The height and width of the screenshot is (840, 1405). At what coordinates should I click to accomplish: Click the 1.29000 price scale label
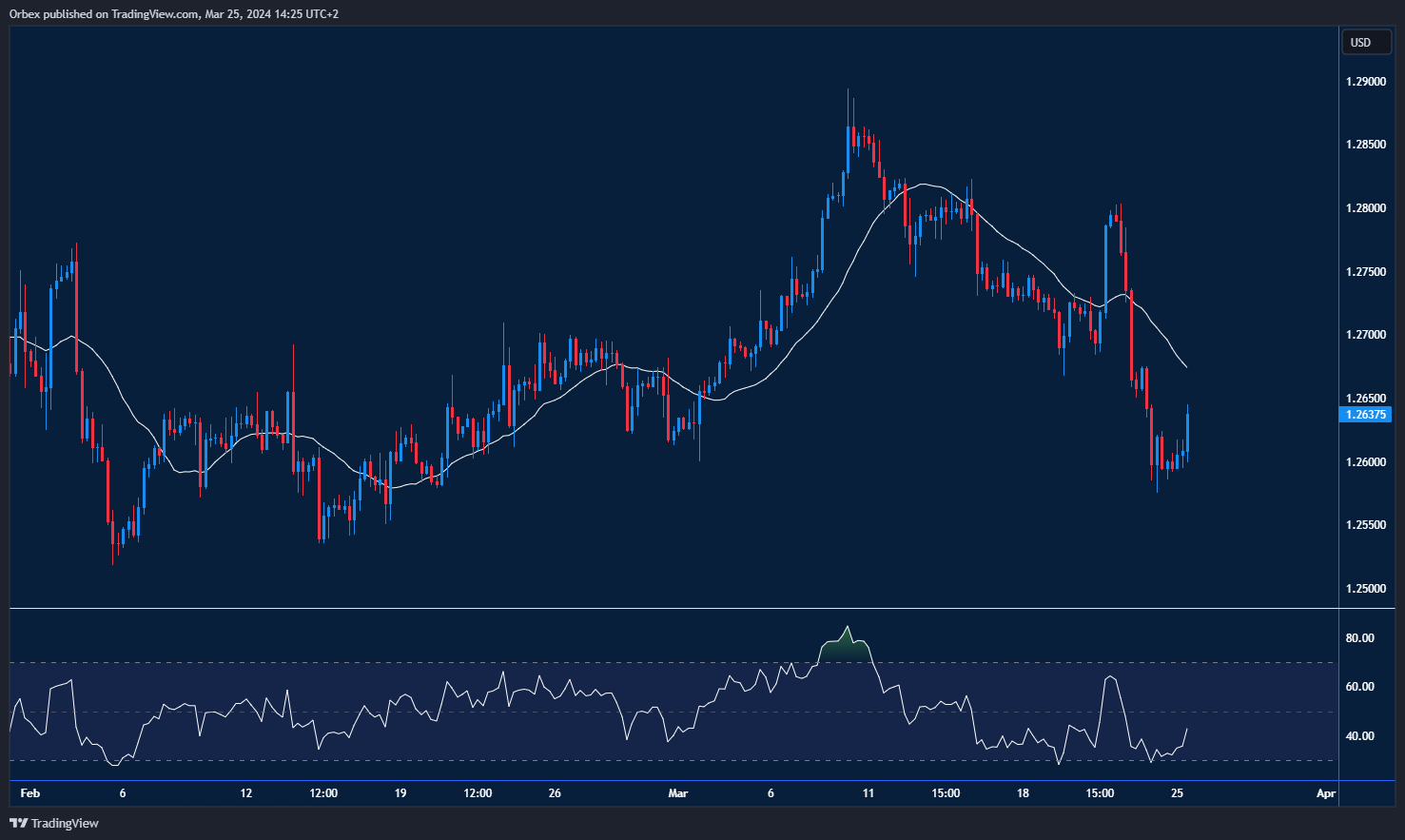point(1365,82)
